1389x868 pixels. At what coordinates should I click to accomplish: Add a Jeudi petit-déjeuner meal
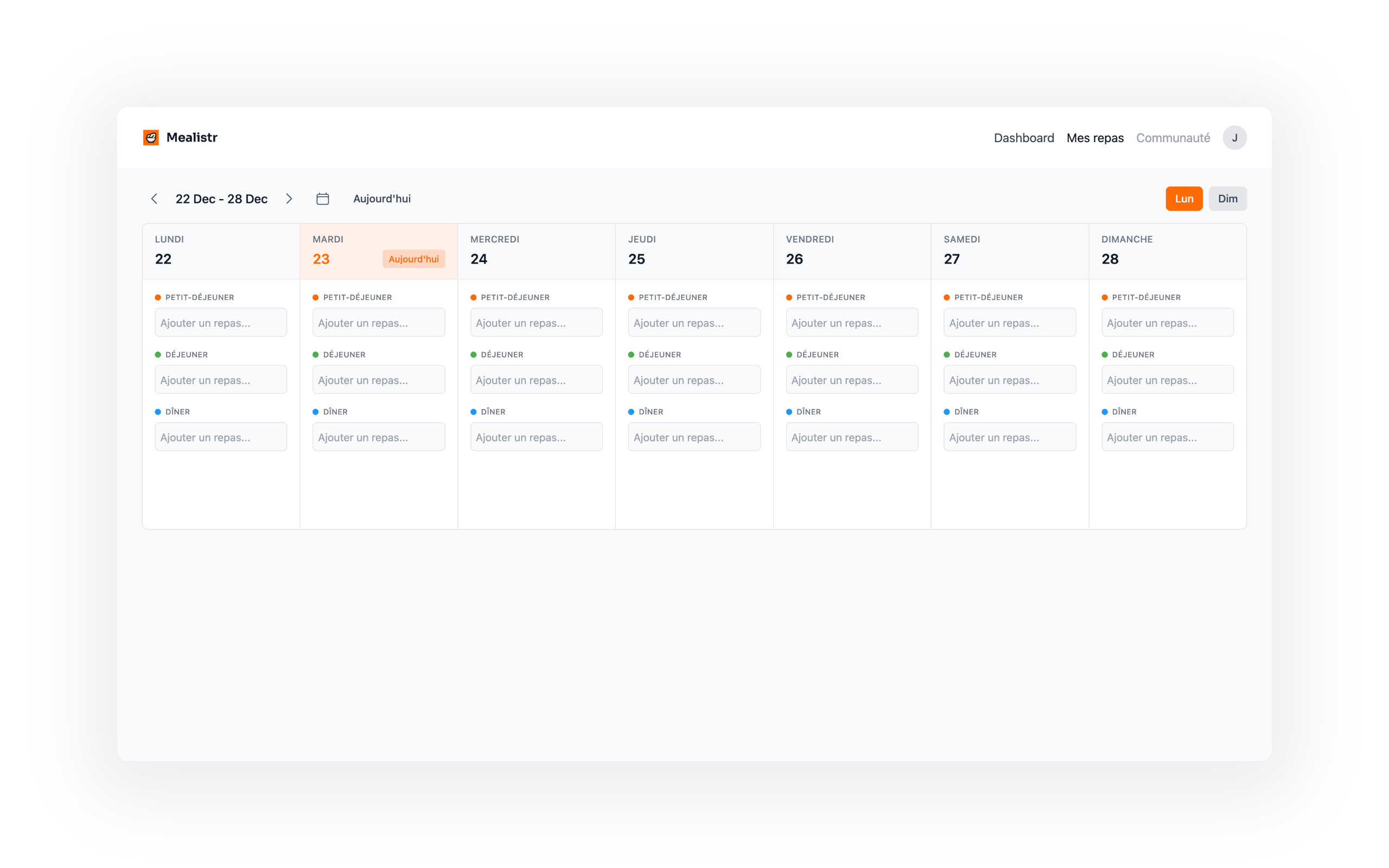[694, 323]
